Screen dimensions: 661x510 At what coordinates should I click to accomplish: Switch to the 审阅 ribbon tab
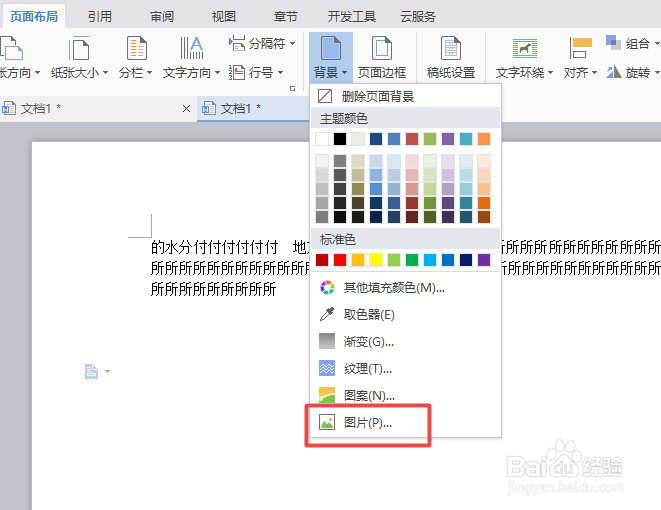(162, 16)
